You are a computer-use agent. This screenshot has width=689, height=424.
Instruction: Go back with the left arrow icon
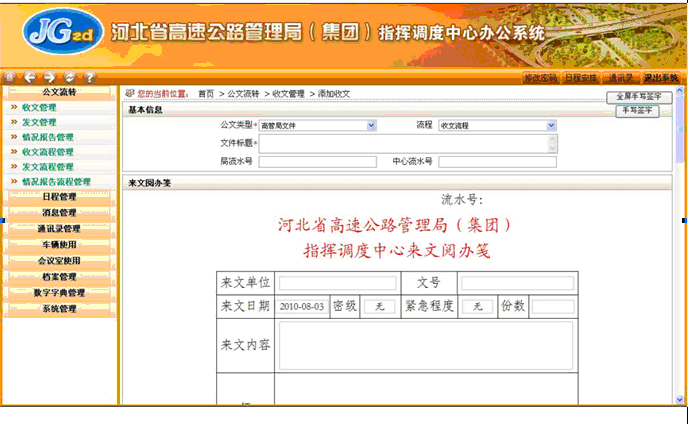pos(29,77)
